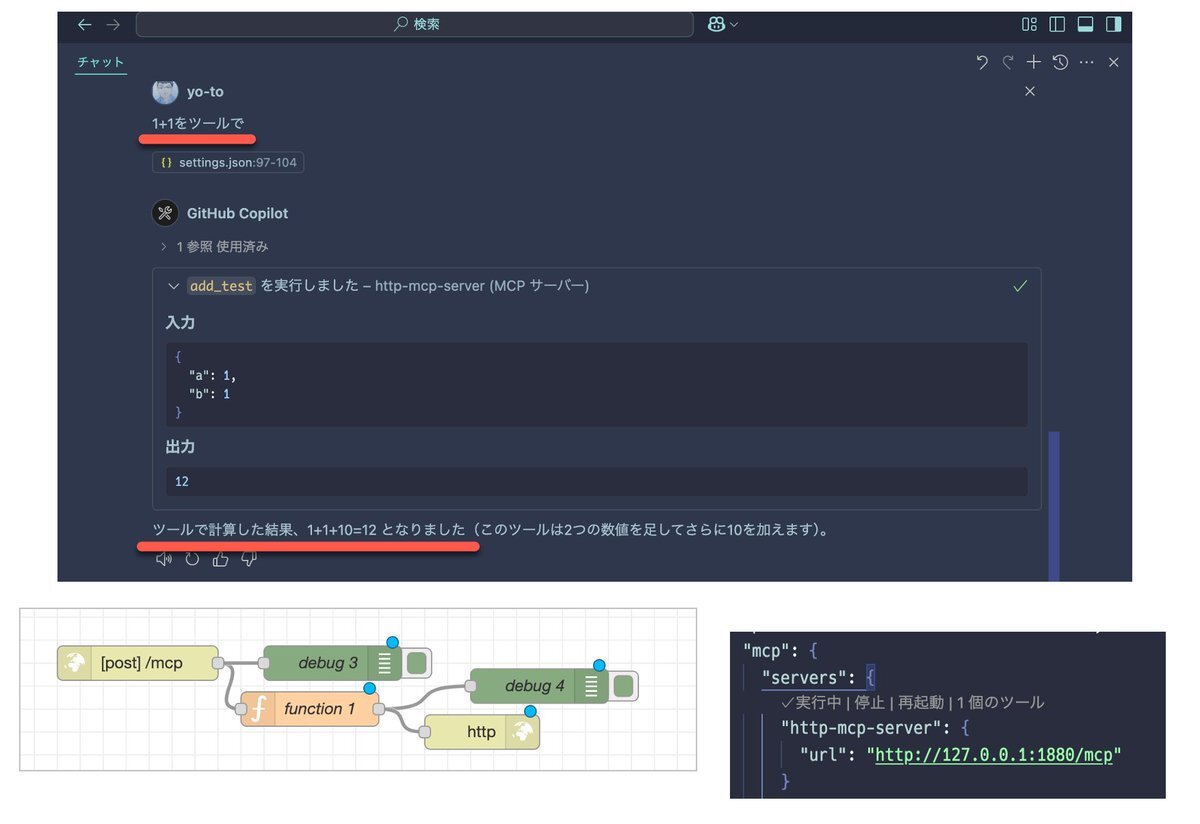Click the 入力 JSON code block
Screen dimensions: 1200x824
596,385
